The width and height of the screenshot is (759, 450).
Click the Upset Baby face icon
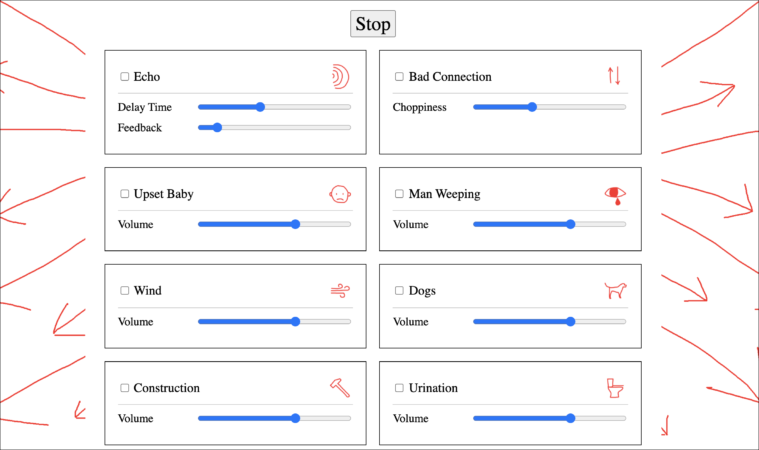pyautogui.click(x=340, y=194)
